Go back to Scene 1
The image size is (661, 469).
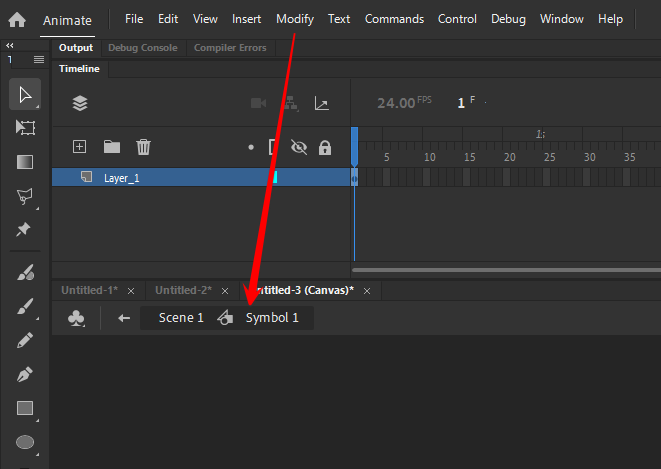[x=181, y=318]
